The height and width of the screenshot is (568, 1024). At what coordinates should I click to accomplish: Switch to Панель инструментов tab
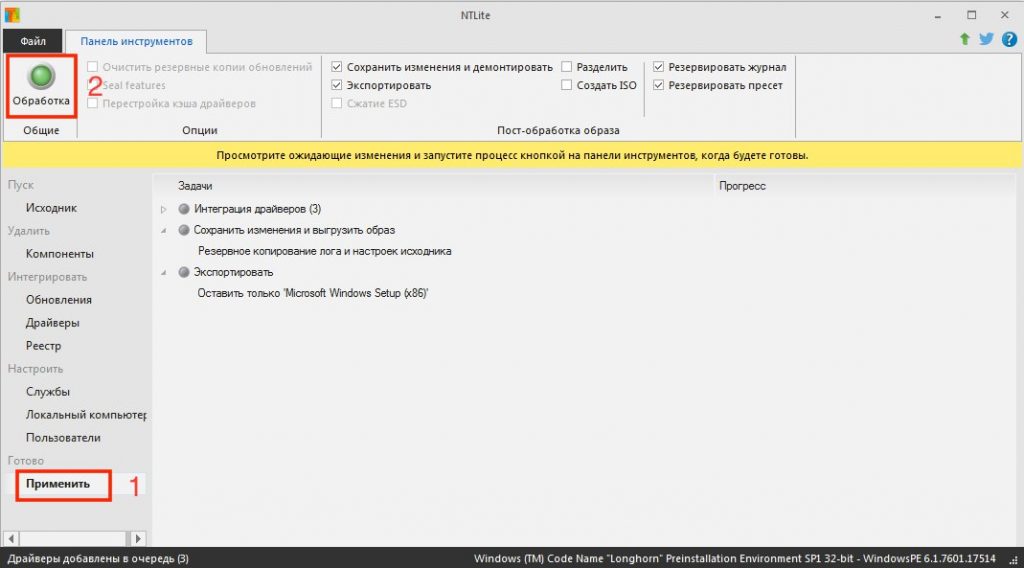[136, 41]
